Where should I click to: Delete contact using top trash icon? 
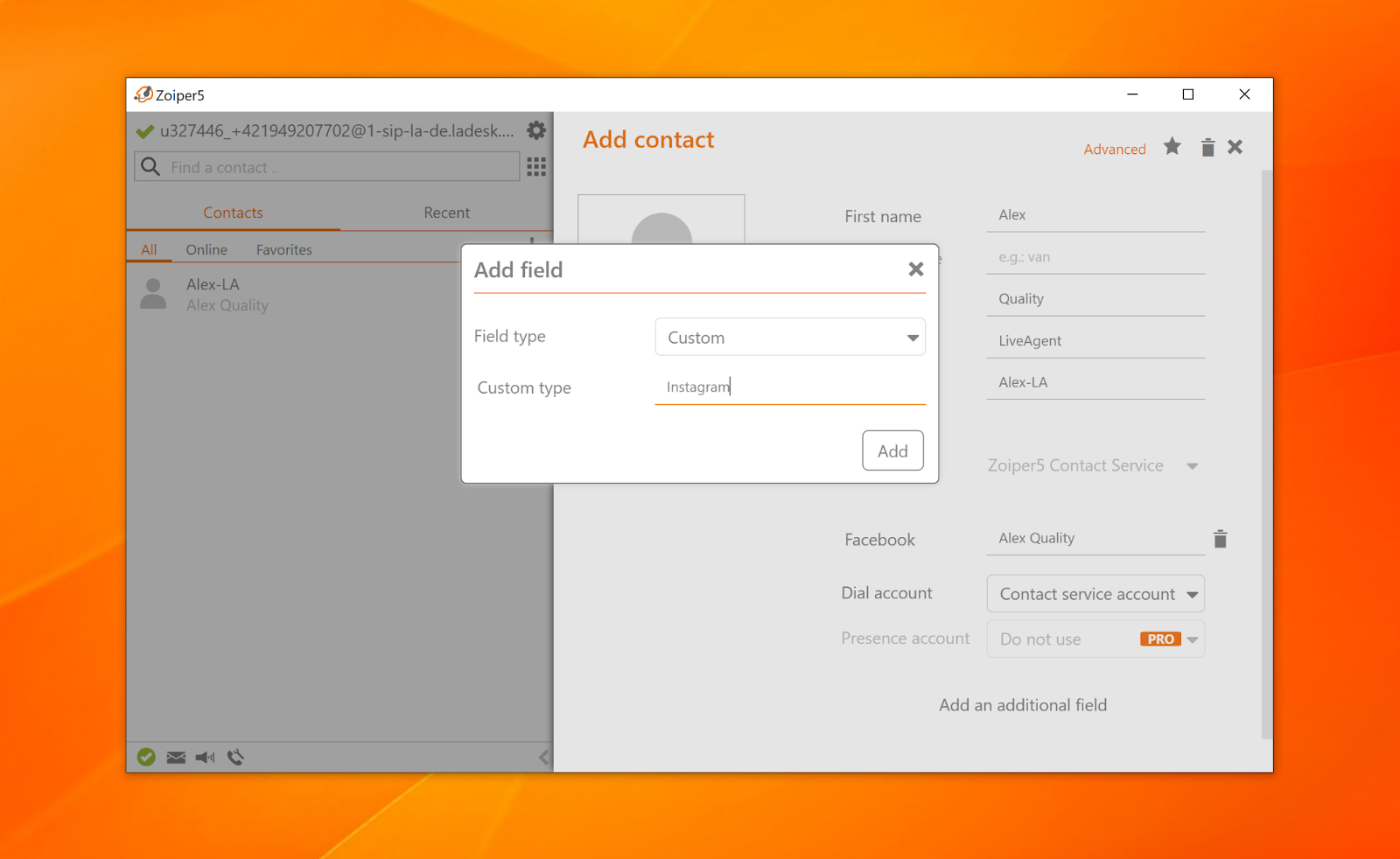click(x=1207, y=148)
